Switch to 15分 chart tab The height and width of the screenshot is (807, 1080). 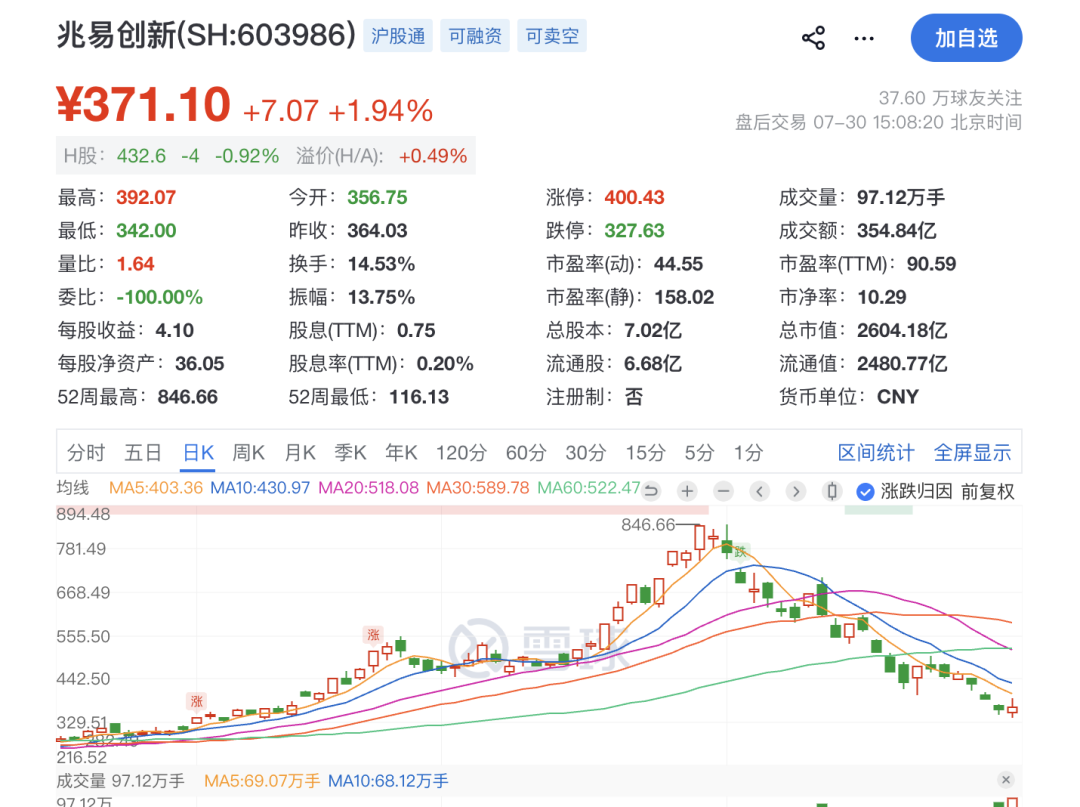tap(645, 452)
